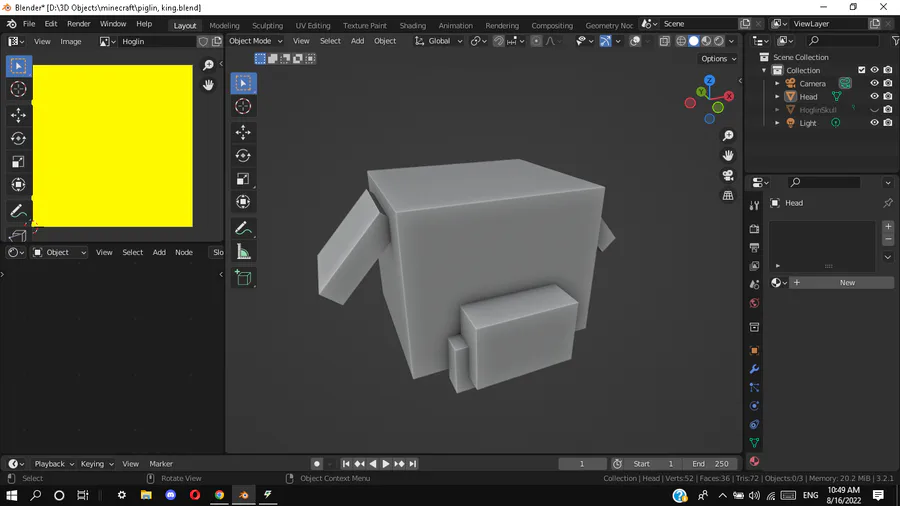Play the animation forward
The image size is (900, 506).
click(386, 464)
